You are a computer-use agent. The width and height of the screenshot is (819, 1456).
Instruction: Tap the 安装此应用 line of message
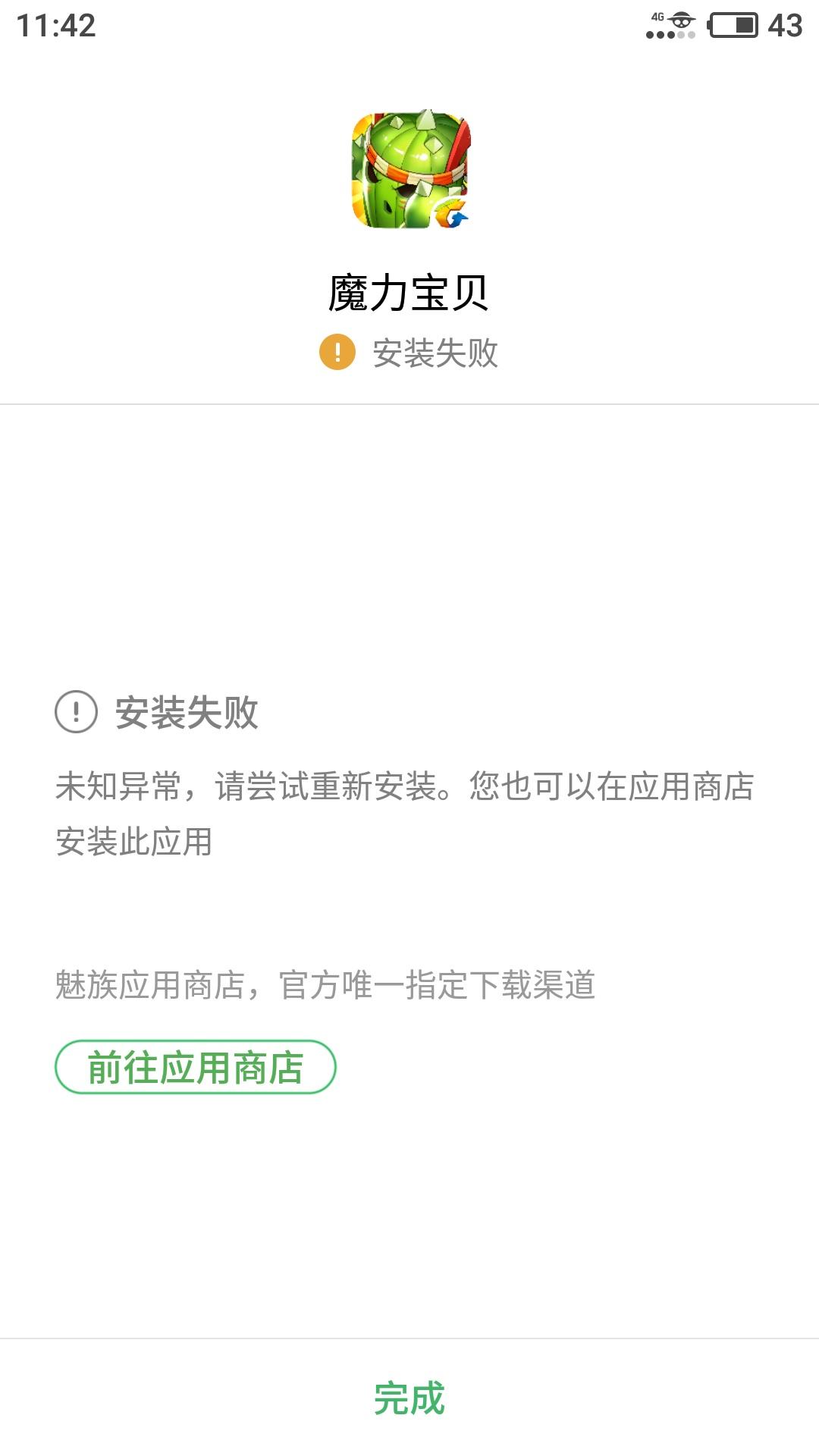133,842
